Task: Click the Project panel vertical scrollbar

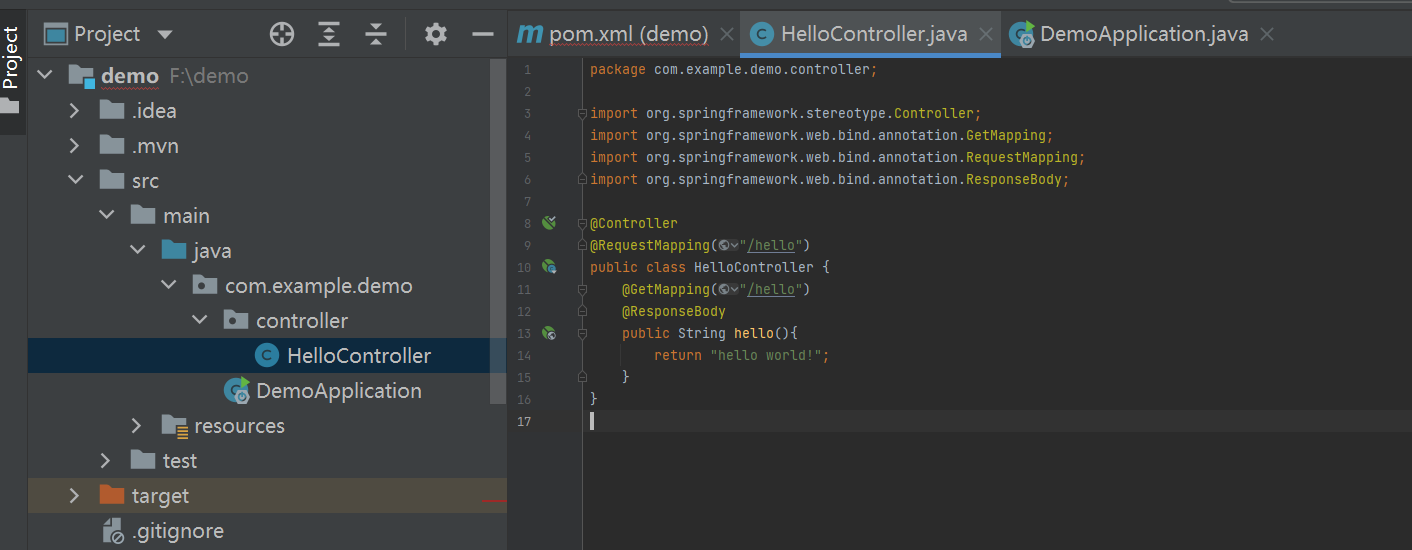Action: tap(498, 230)
